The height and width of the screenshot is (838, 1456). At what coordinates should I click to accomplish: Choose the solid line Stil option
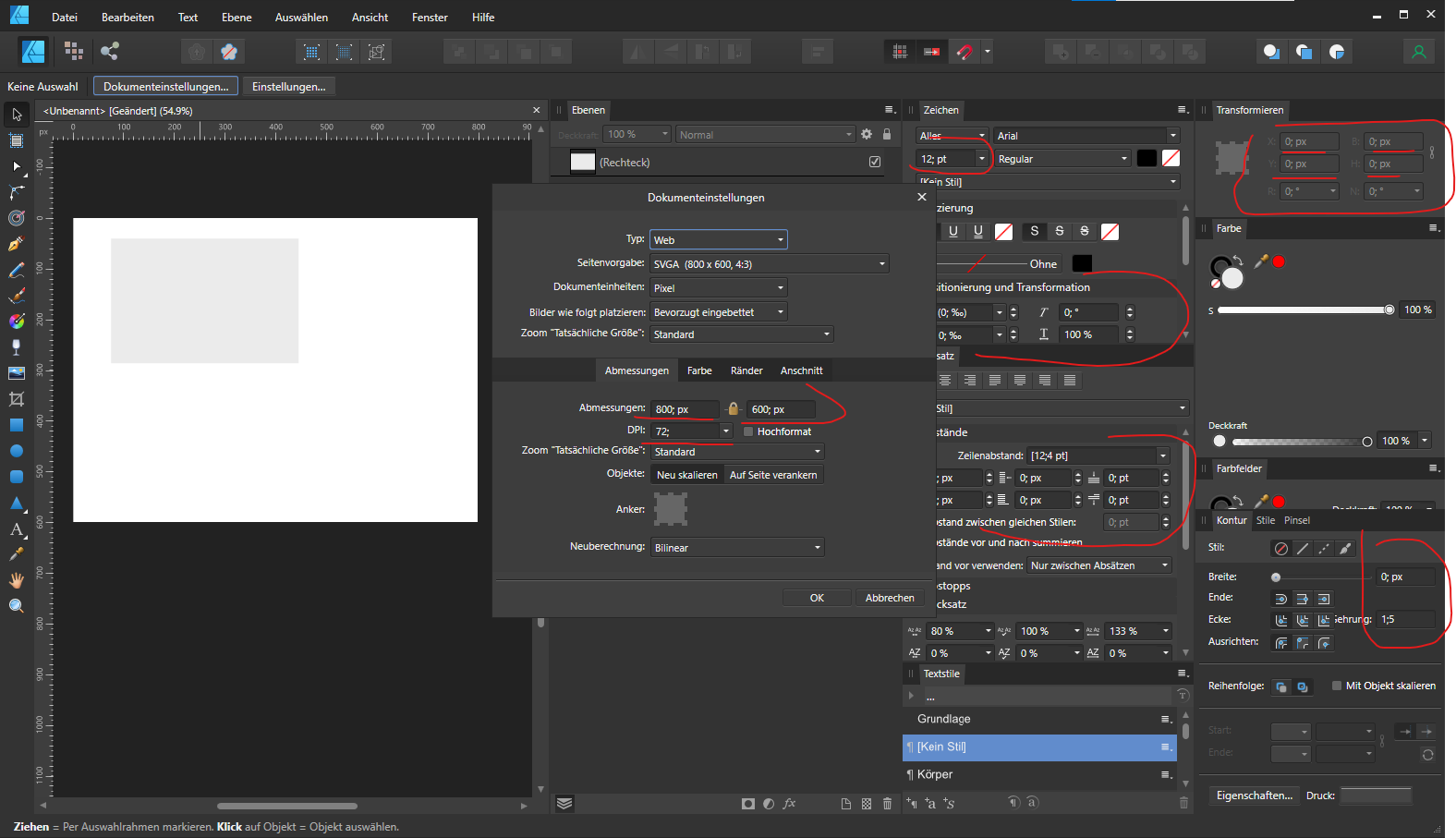coord(1303,549)
